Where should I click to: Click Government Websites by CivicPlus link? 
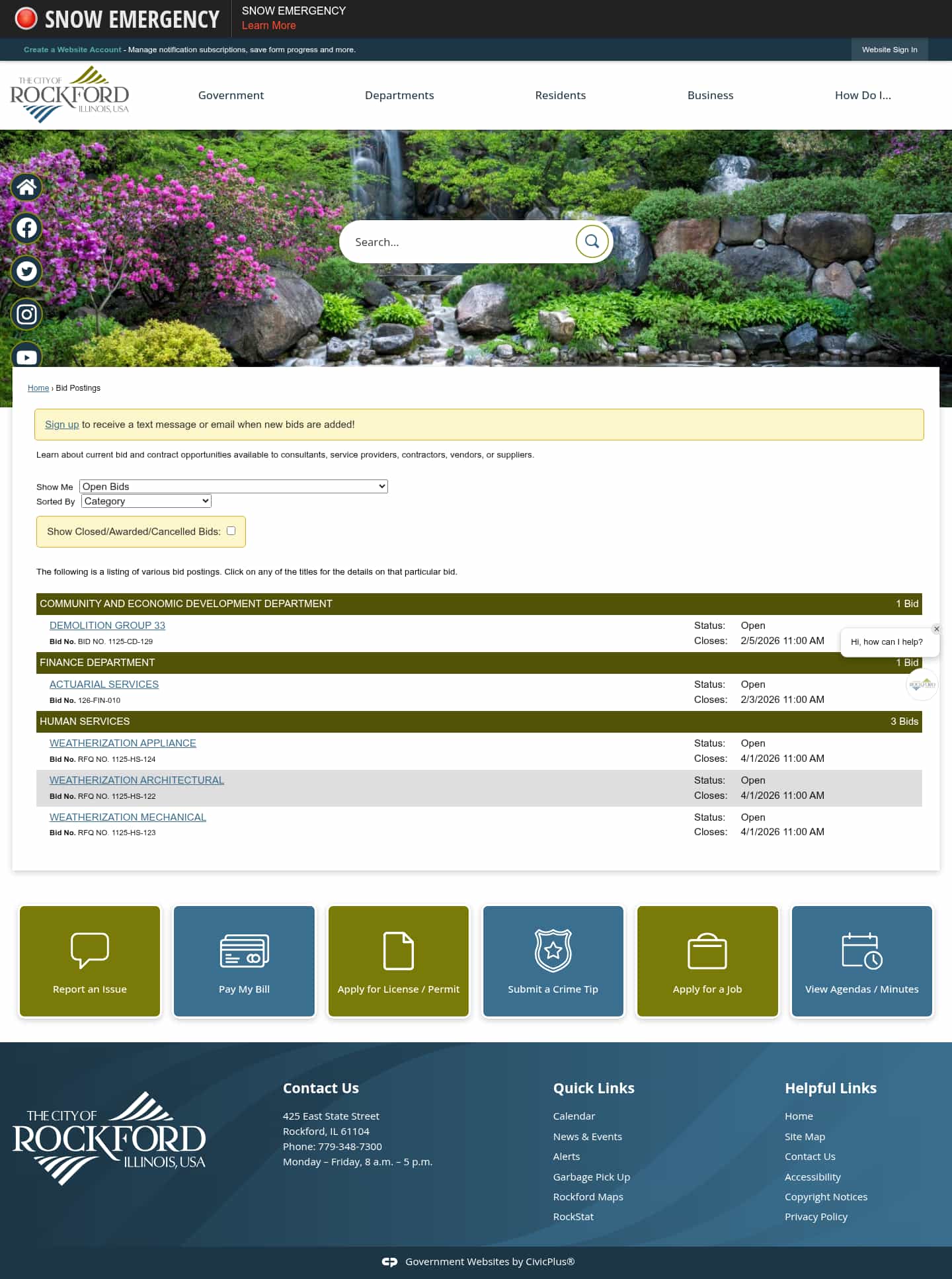[x=490, y=1262]
